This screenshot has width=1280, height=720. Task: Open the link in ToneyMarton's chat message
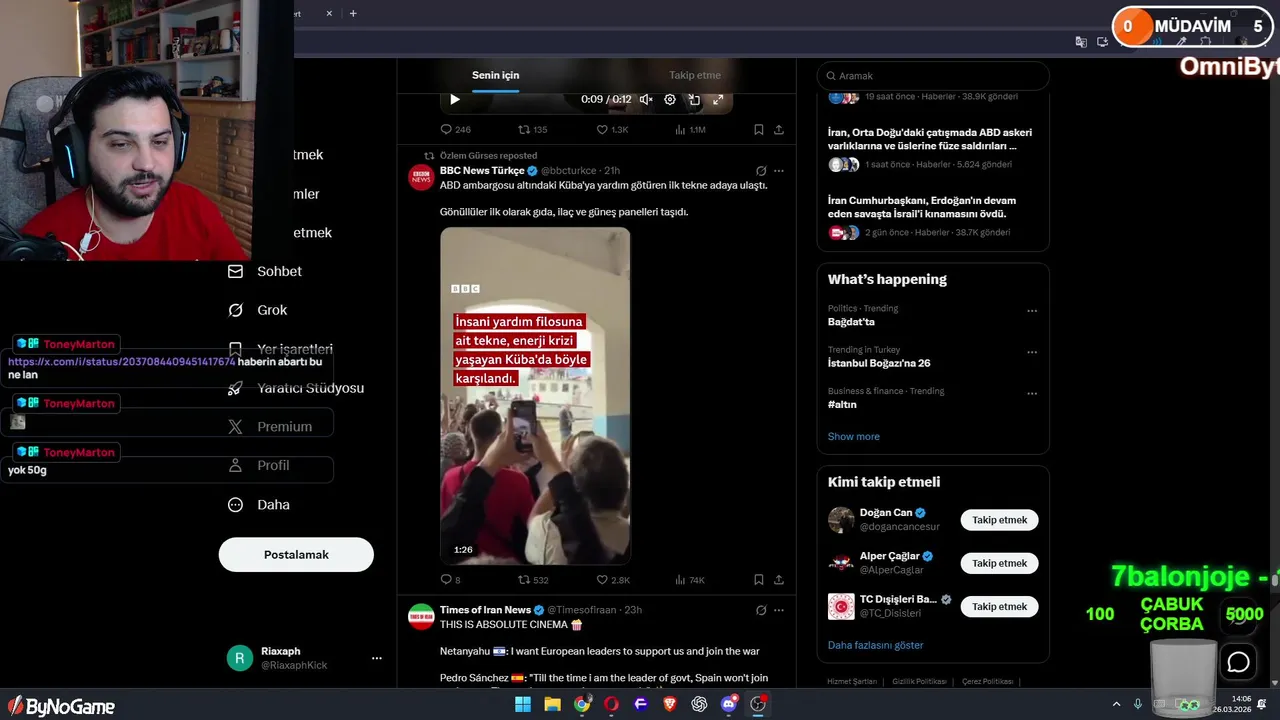coord(121,362)
